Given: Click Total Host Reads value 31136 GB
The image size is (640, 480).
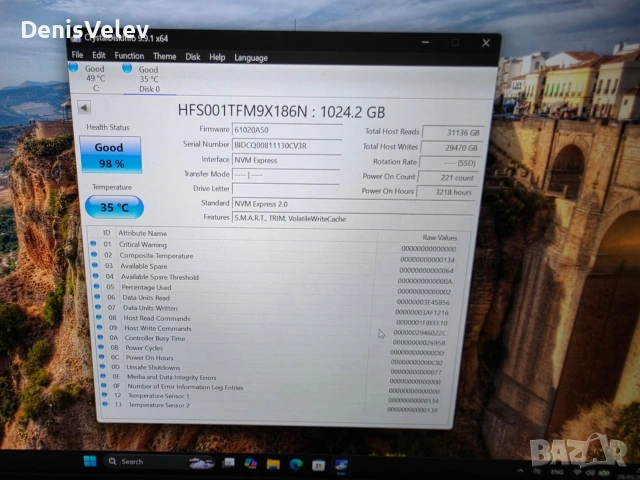Looking at the screenshot, I should (453, 132).
